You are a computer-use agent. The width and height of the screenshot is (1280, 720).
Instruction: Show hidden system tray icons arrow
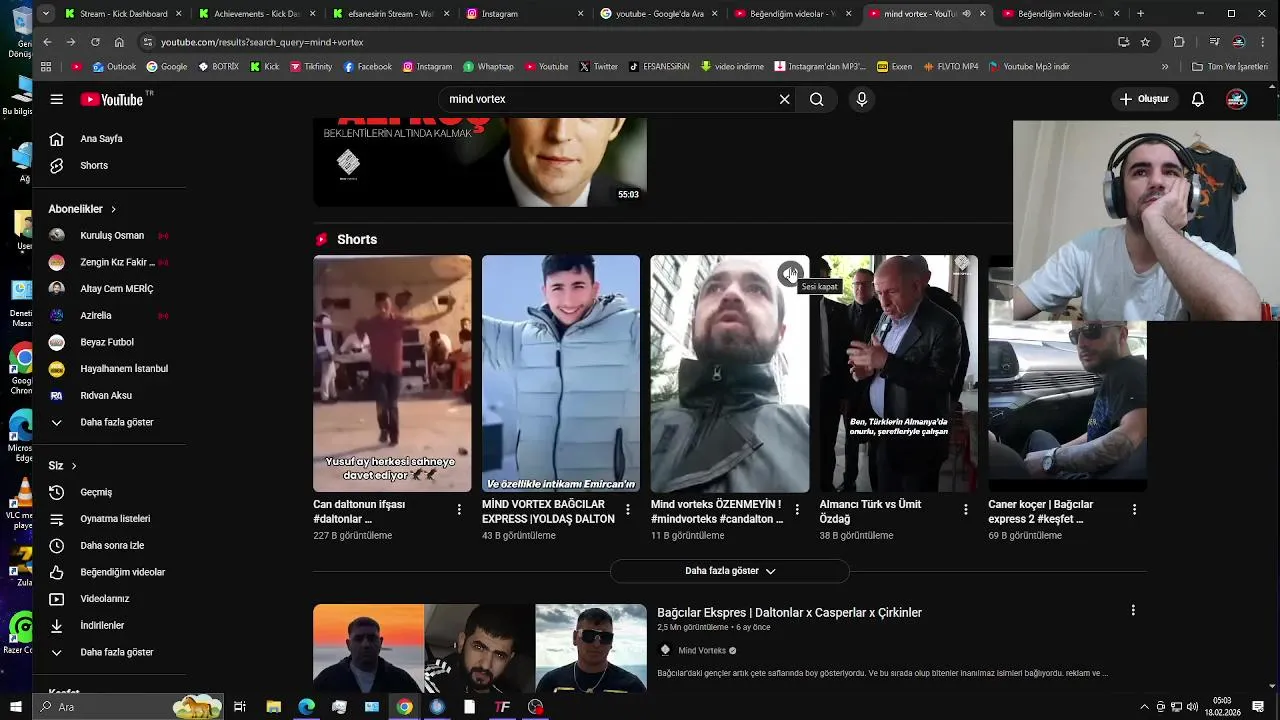click(1144, 707)
